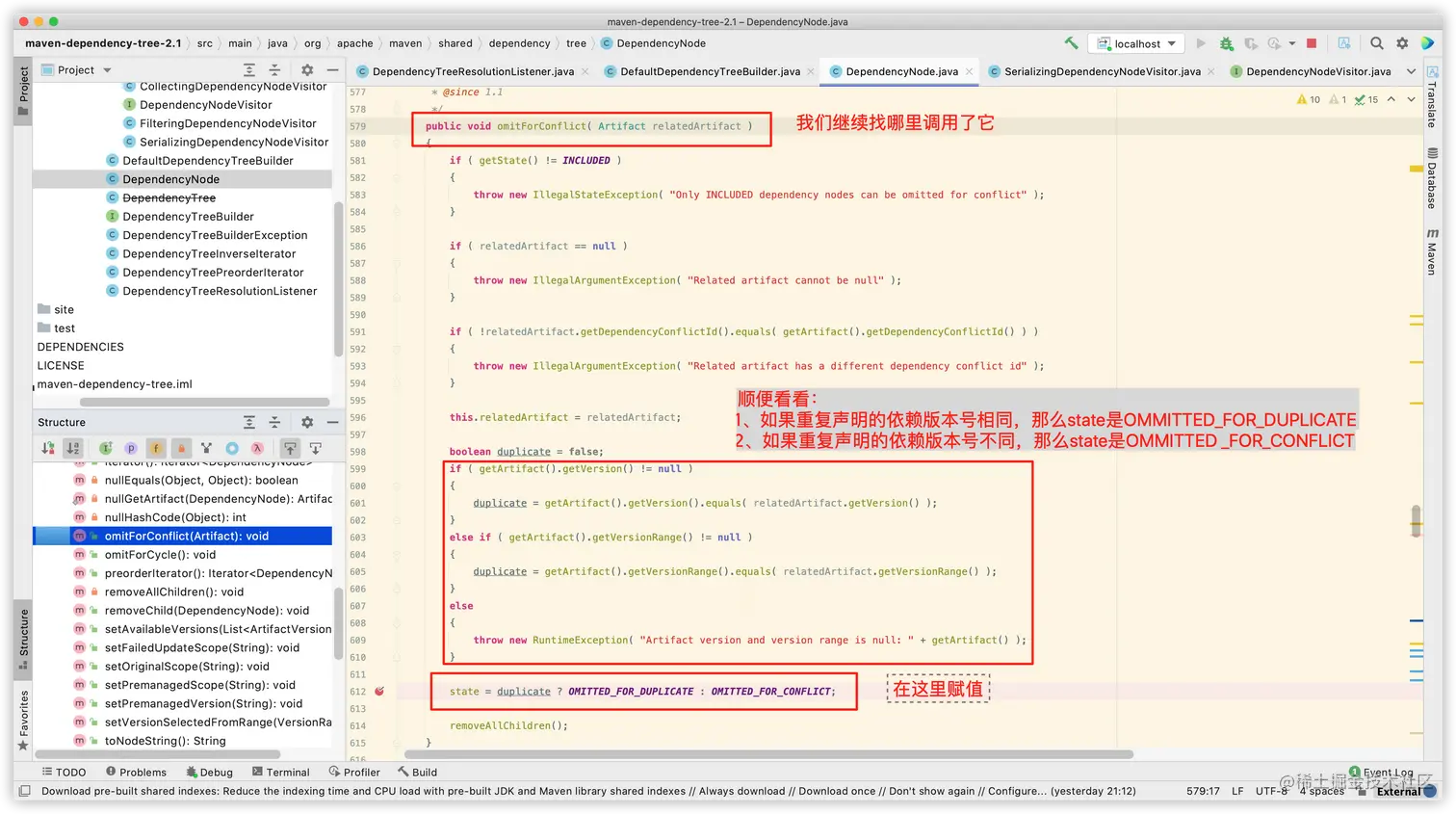Image resolution: width=1456 pixels, height=814 pixels.
Task: Switch to DependencyNodeVisitor.java tab
Action: pos(1310,71)
